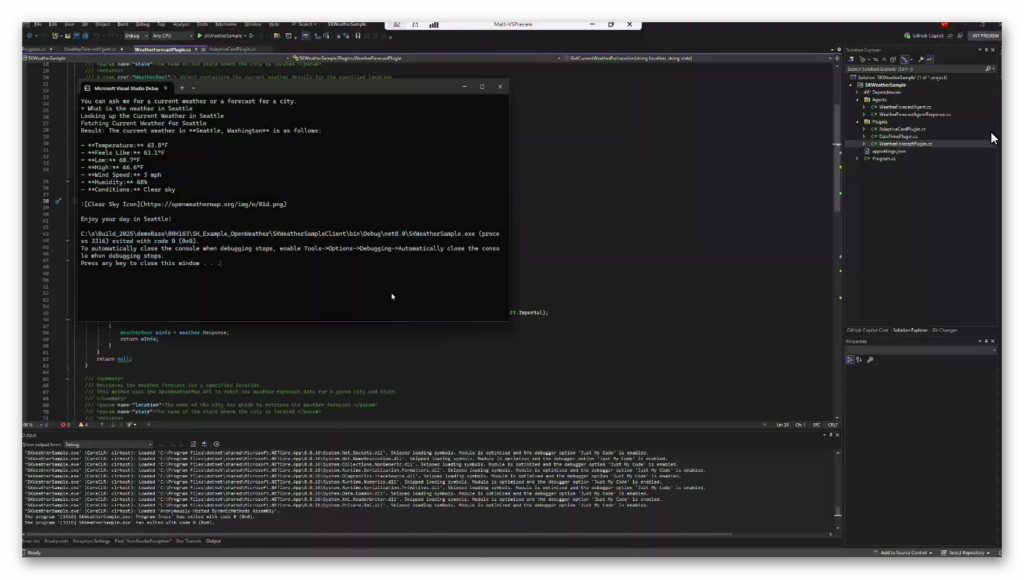Switch to the WeatherForecastAgent.cs editor tab
This screenshot has height=580, width=1024.
pos(90,49)
